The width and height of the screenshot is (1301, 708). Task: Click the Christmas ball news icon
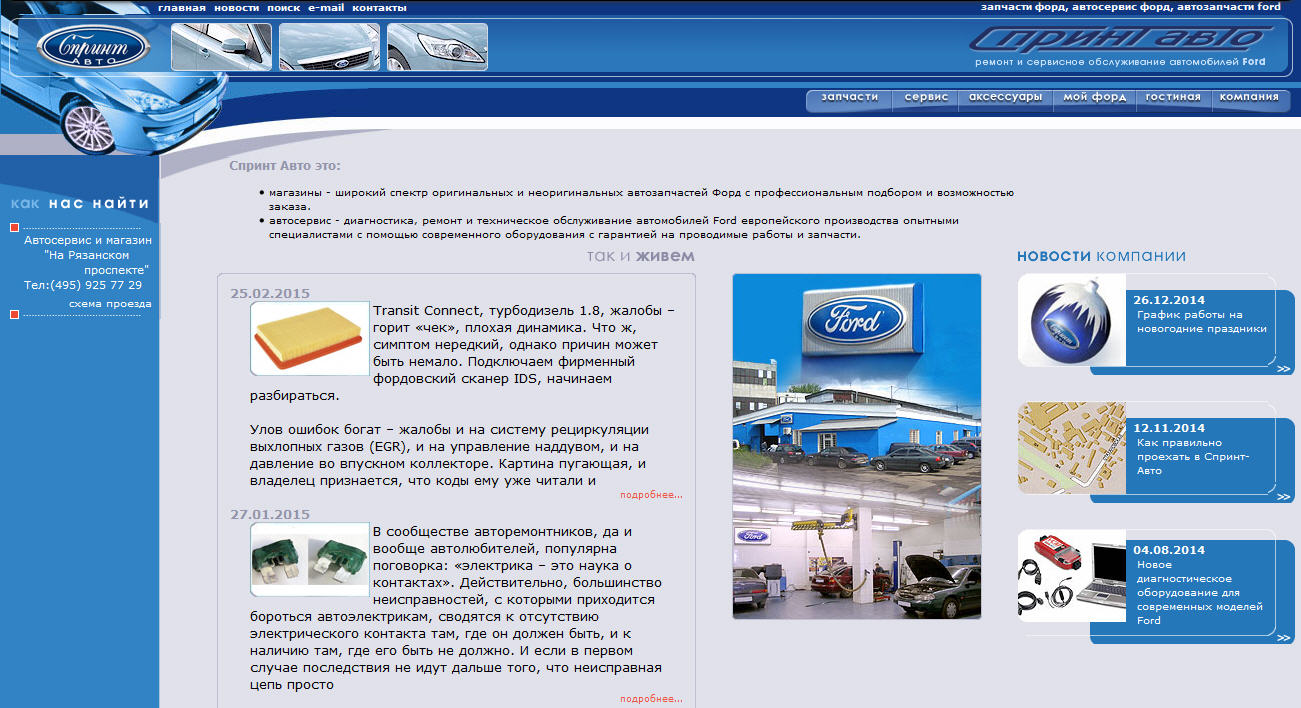[x=1072, y=322]
